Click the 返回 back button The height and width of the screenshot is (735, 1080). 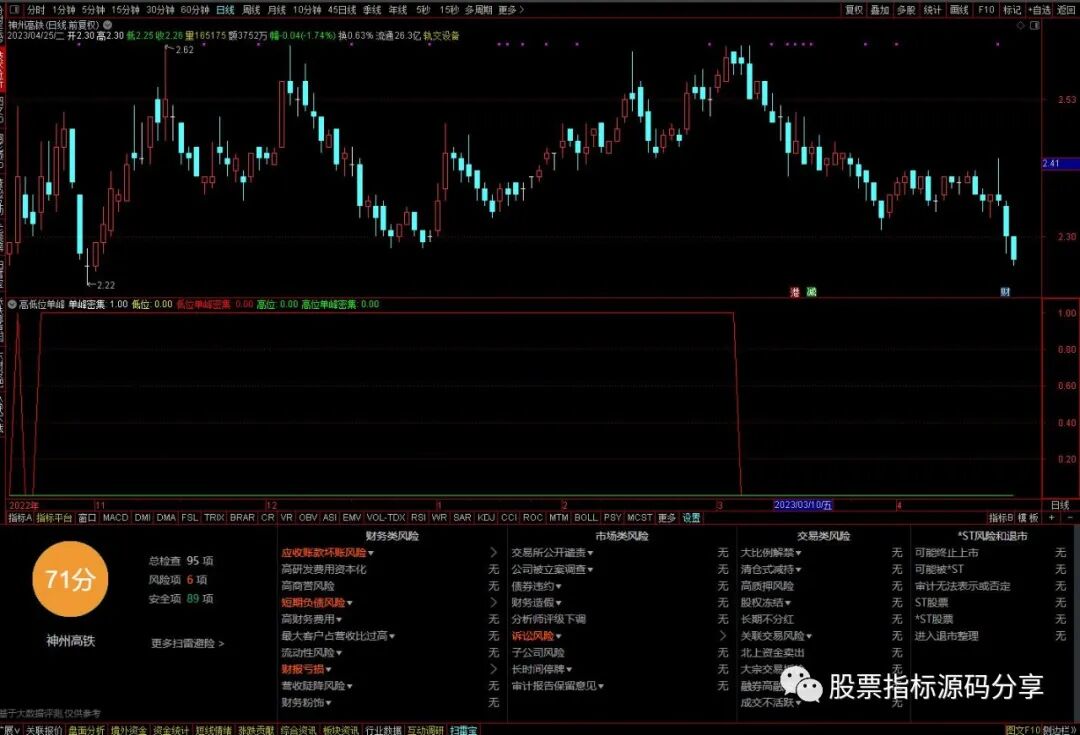pos(1066,10)
